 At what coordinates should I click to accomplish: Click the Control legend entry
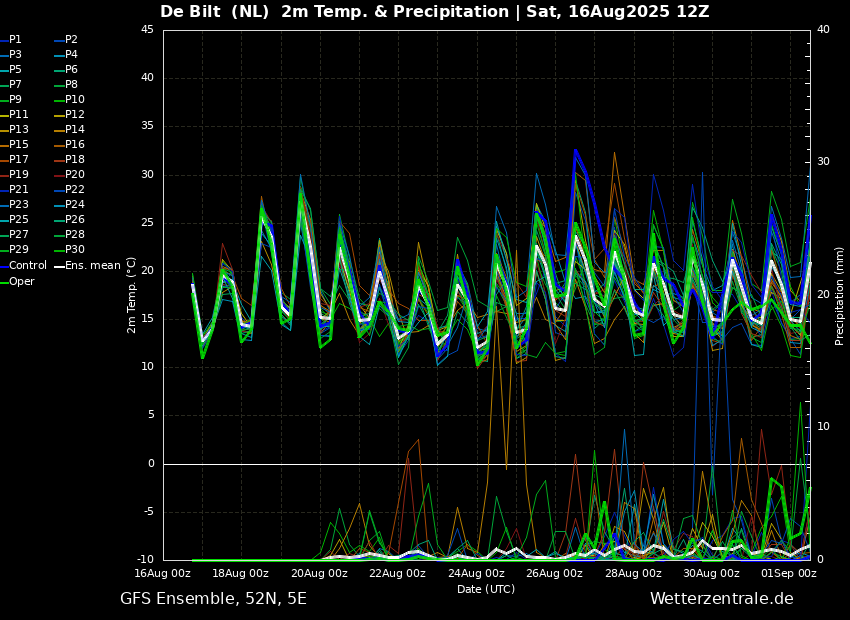24,266
